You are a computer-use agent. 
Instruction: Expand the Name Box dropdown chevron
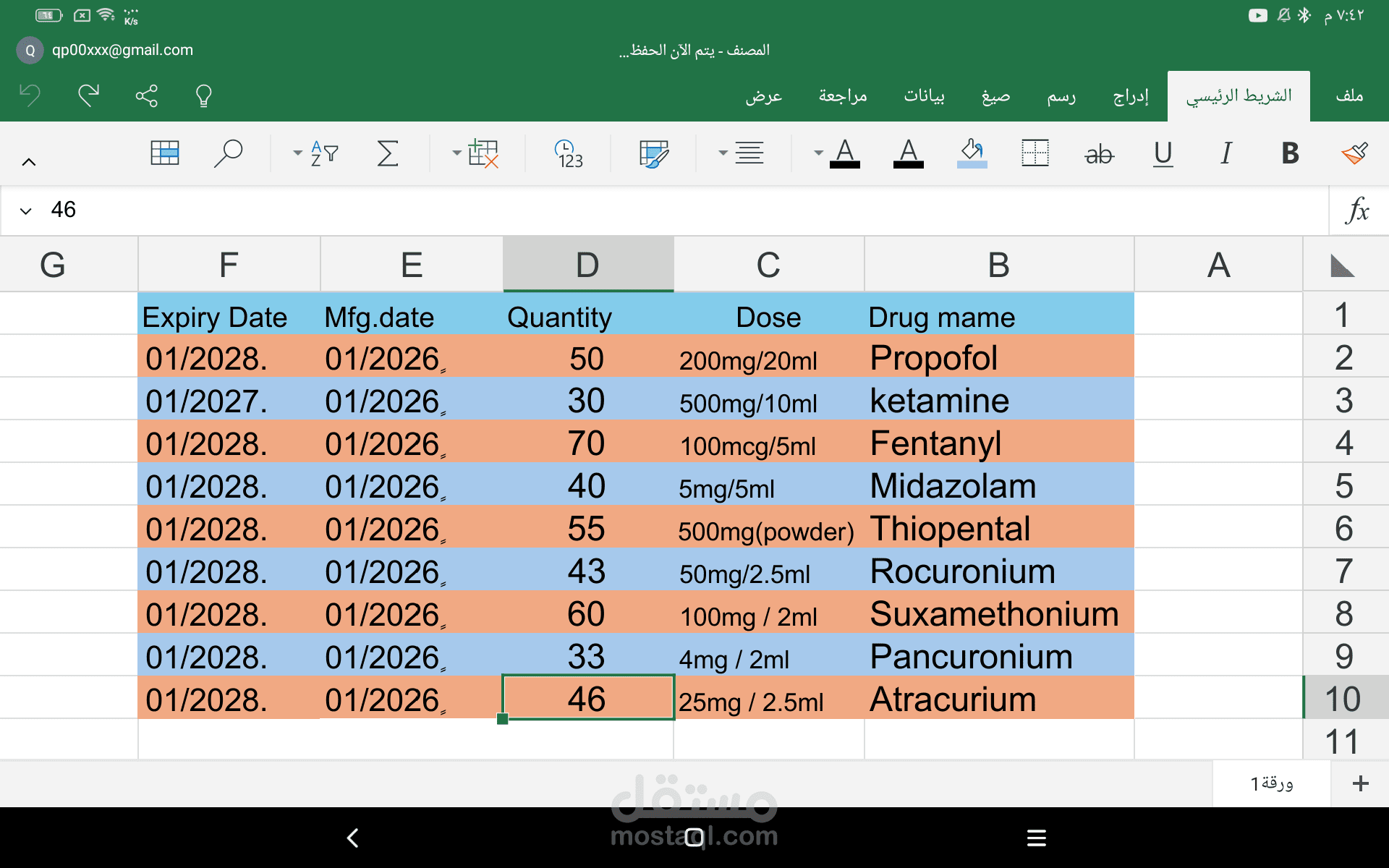(x=25, y=210)
